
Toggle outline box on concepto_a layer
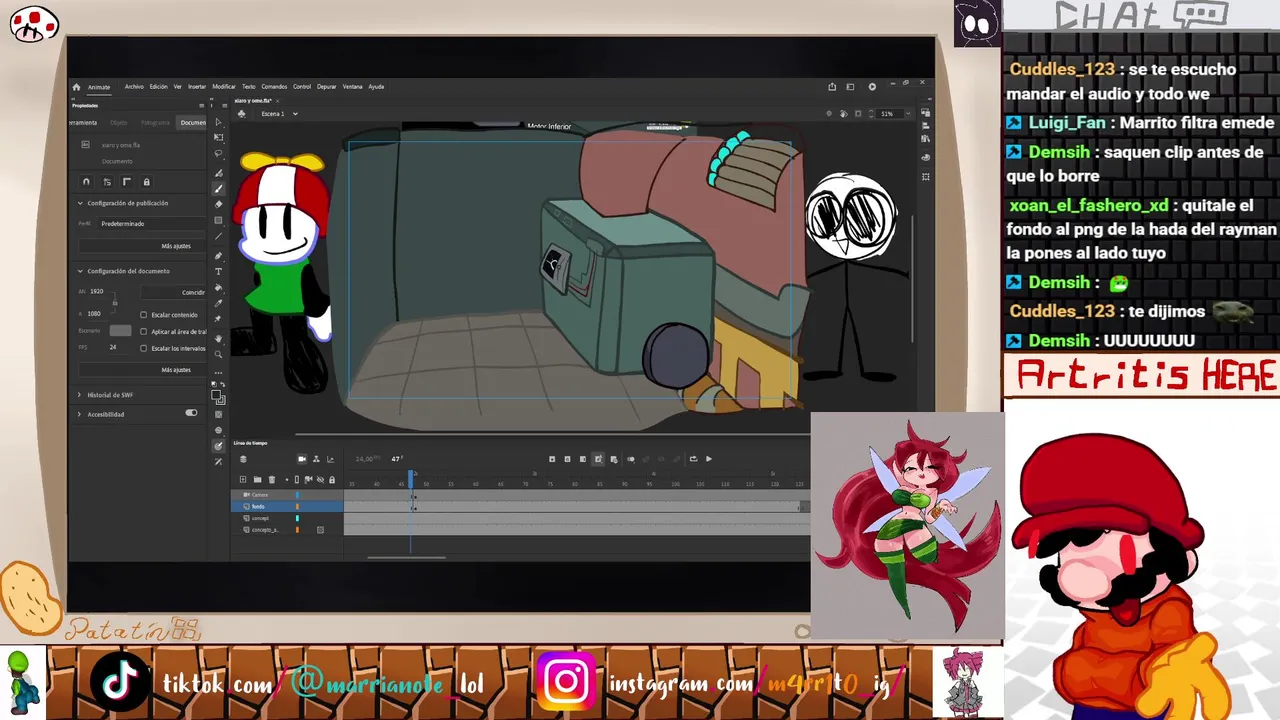pyautogui.click(x=320, y=530)
